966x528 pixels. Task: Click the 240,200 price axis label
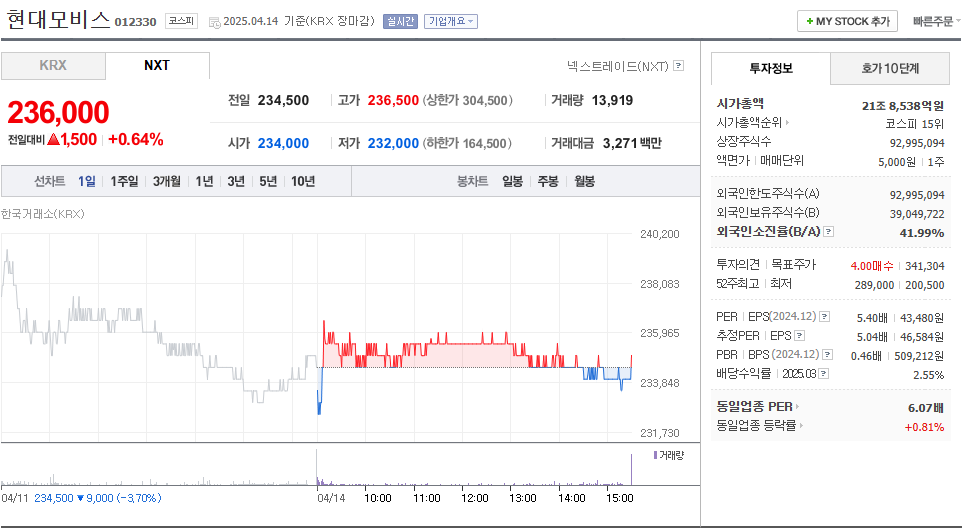(x=660, y=234)
